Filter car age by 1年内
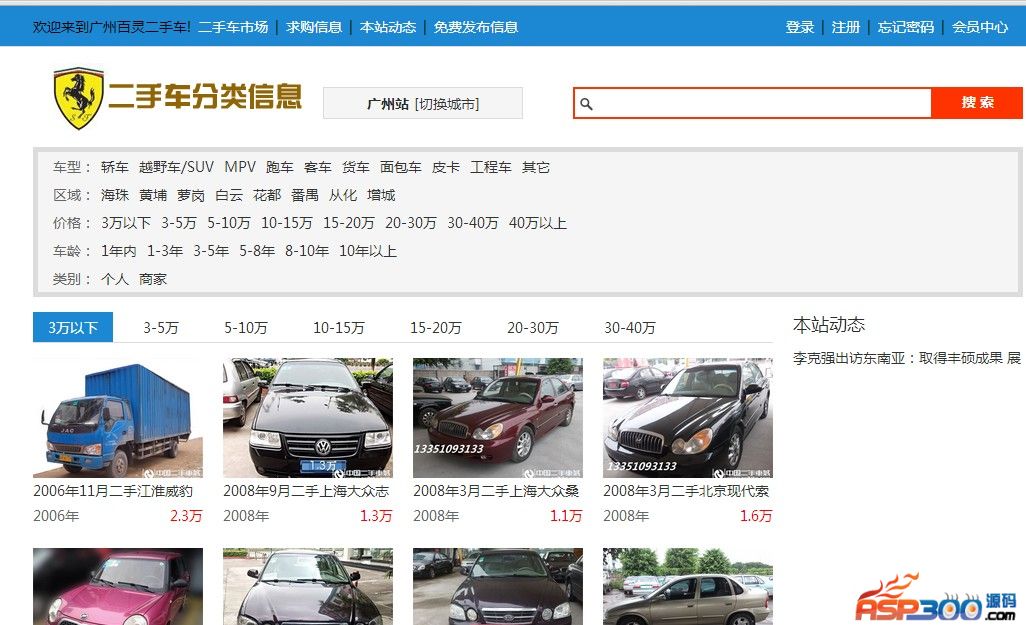This screenshot has width=1026, height=625. coord(118,251)
